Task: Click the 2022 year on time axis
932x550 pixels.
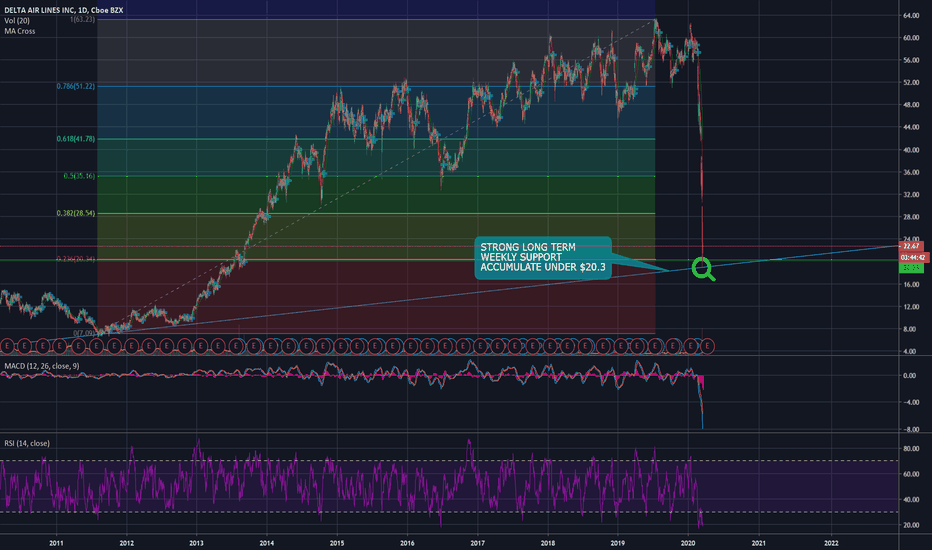Action: (x=831, y=543)
